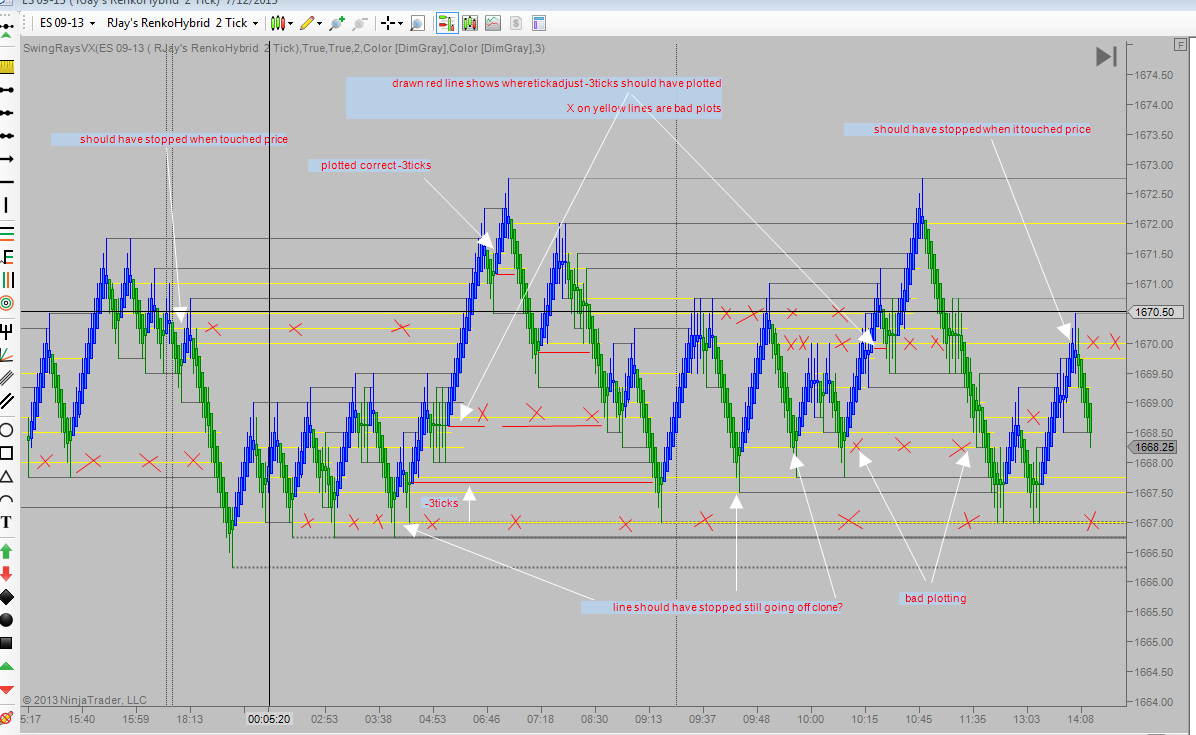This screenshot has width=1196, height=735.
Task: Toggle the Chart Trader panel button
Action: pyautogui.click(x=446, y=23)
